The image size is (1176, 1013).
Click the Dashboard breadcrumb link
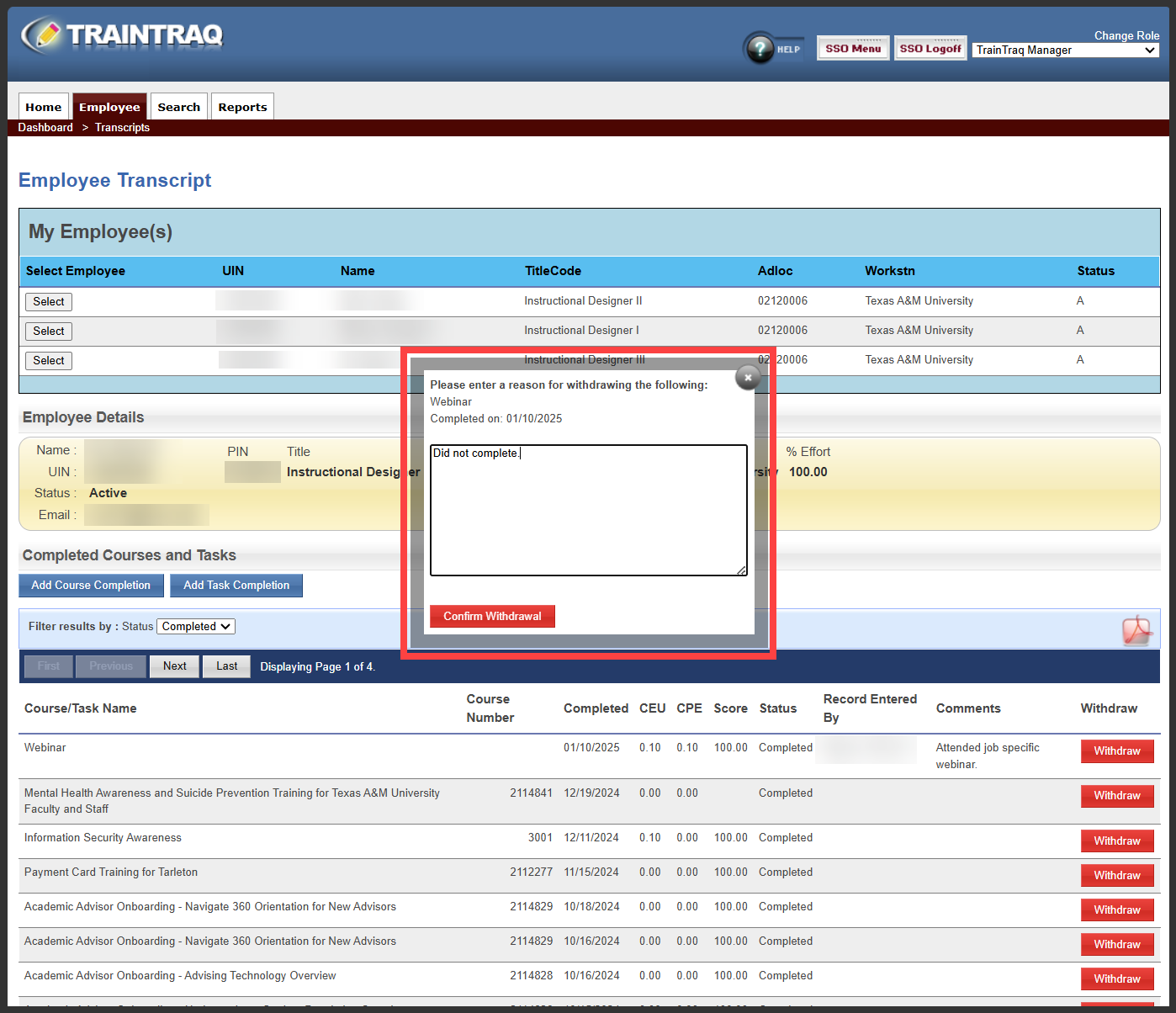45,127
